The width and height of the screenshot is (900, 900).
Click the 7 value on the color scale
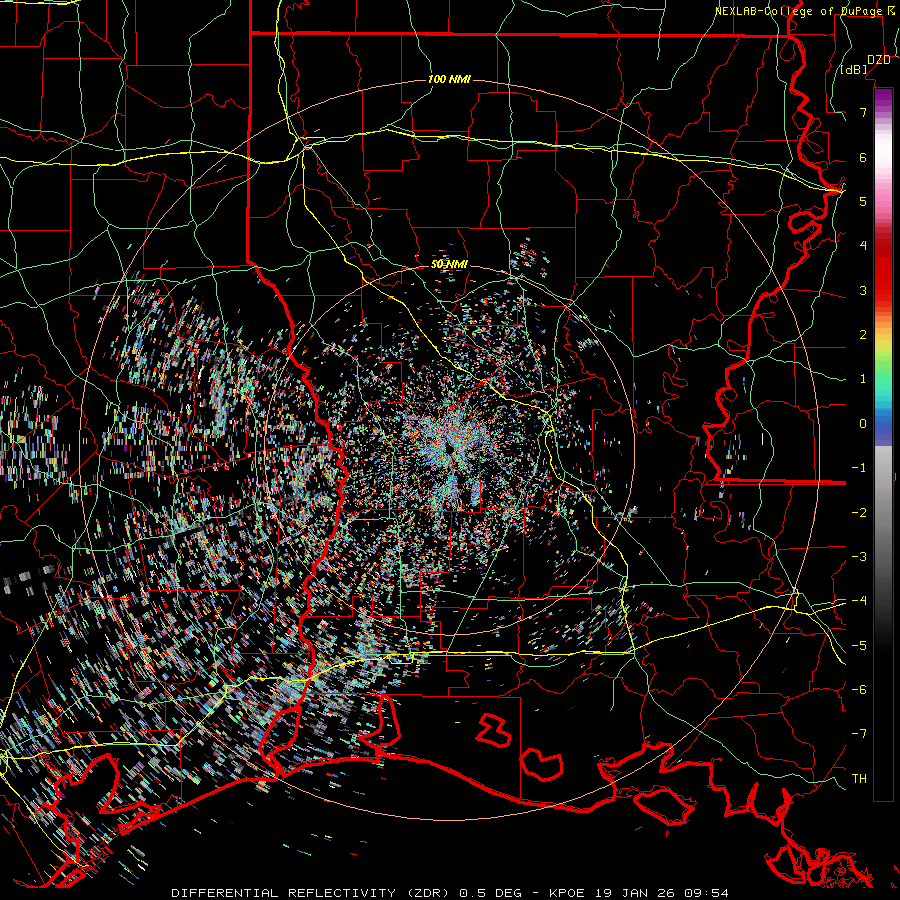(x=863, y=112)
